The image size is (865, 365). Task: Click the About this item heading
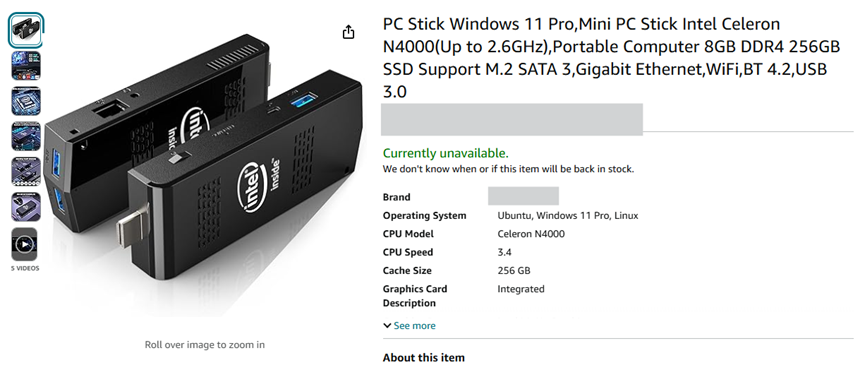[x=424, y=358]
